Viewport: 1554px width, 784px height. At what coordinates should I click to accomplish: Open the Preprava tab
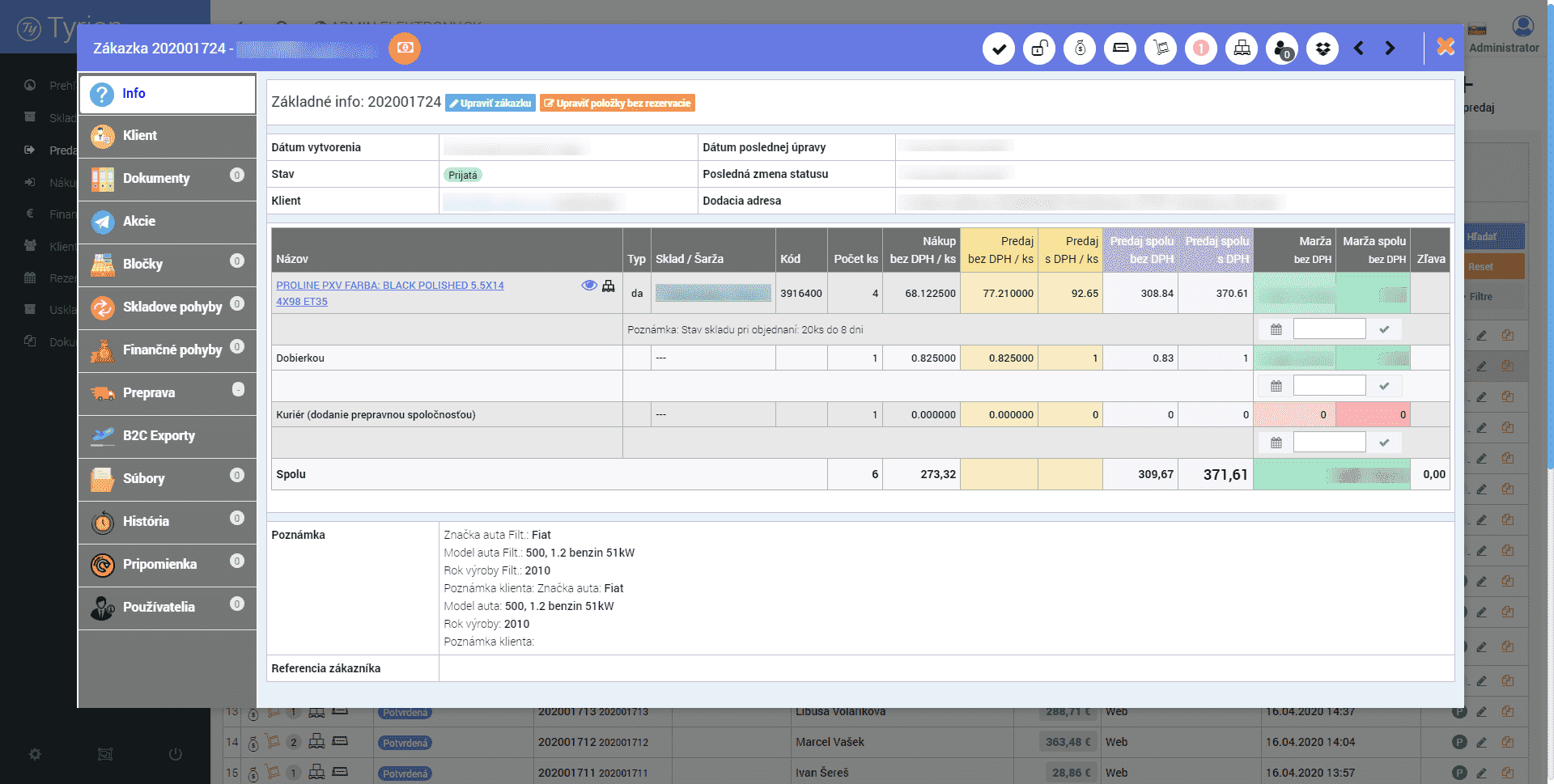tap(168, 393)
